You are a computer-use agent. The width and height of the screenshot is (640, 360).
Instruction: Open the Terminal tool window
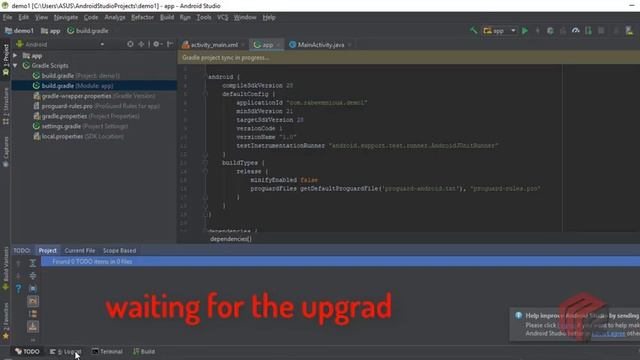click(107, 351)
